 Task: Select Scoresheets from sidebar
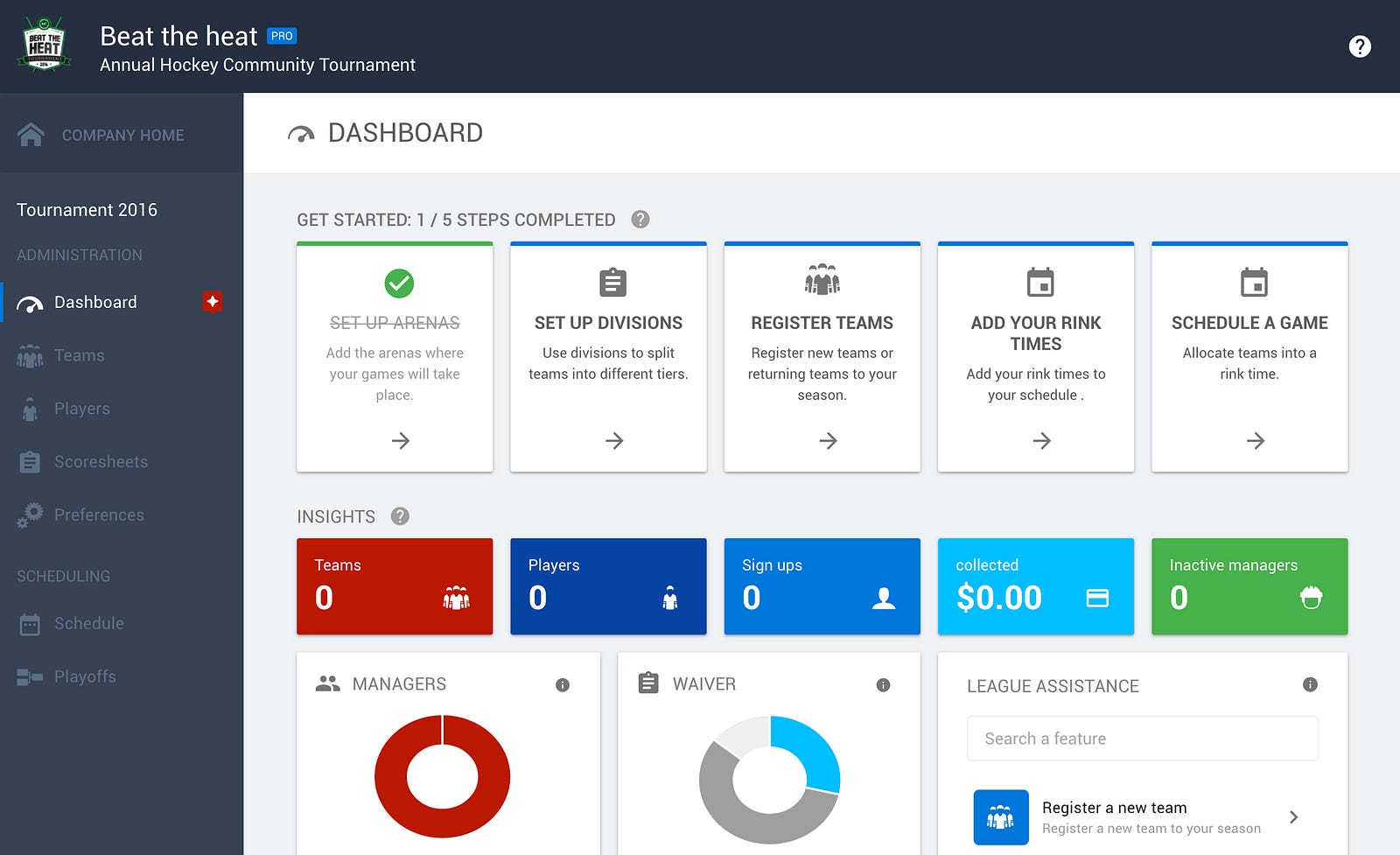click(100, 462)
